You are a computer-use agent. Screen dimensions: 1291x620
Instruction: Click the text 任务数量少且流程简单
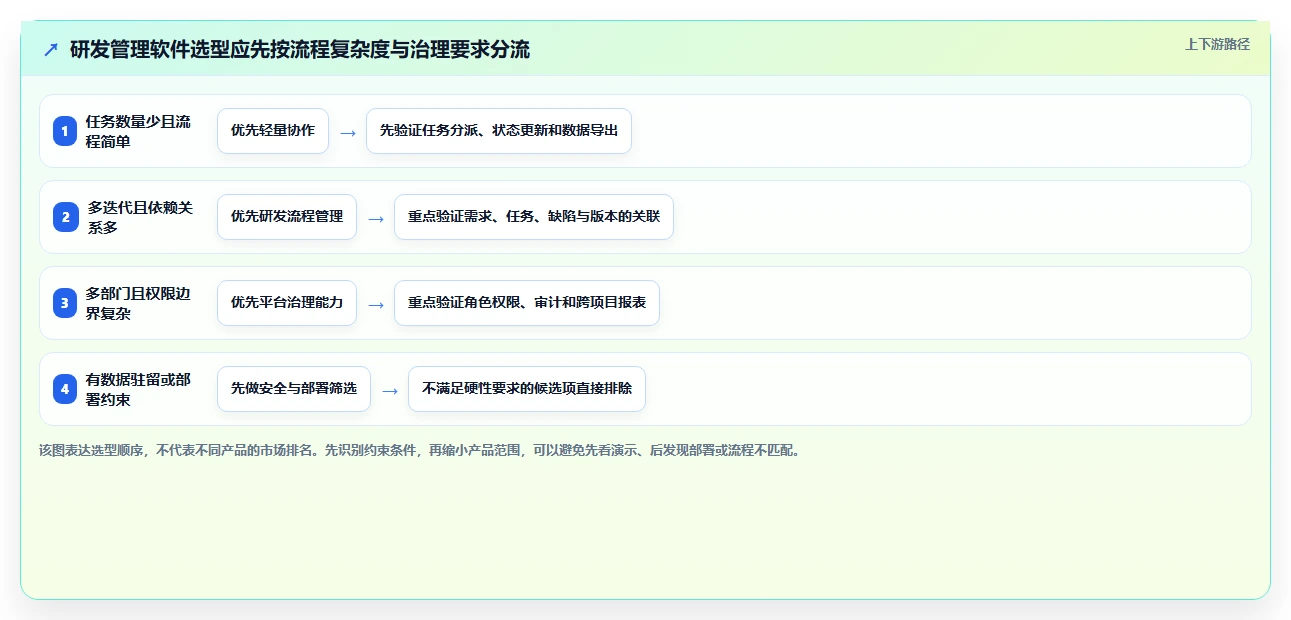[x=138, y=131]
